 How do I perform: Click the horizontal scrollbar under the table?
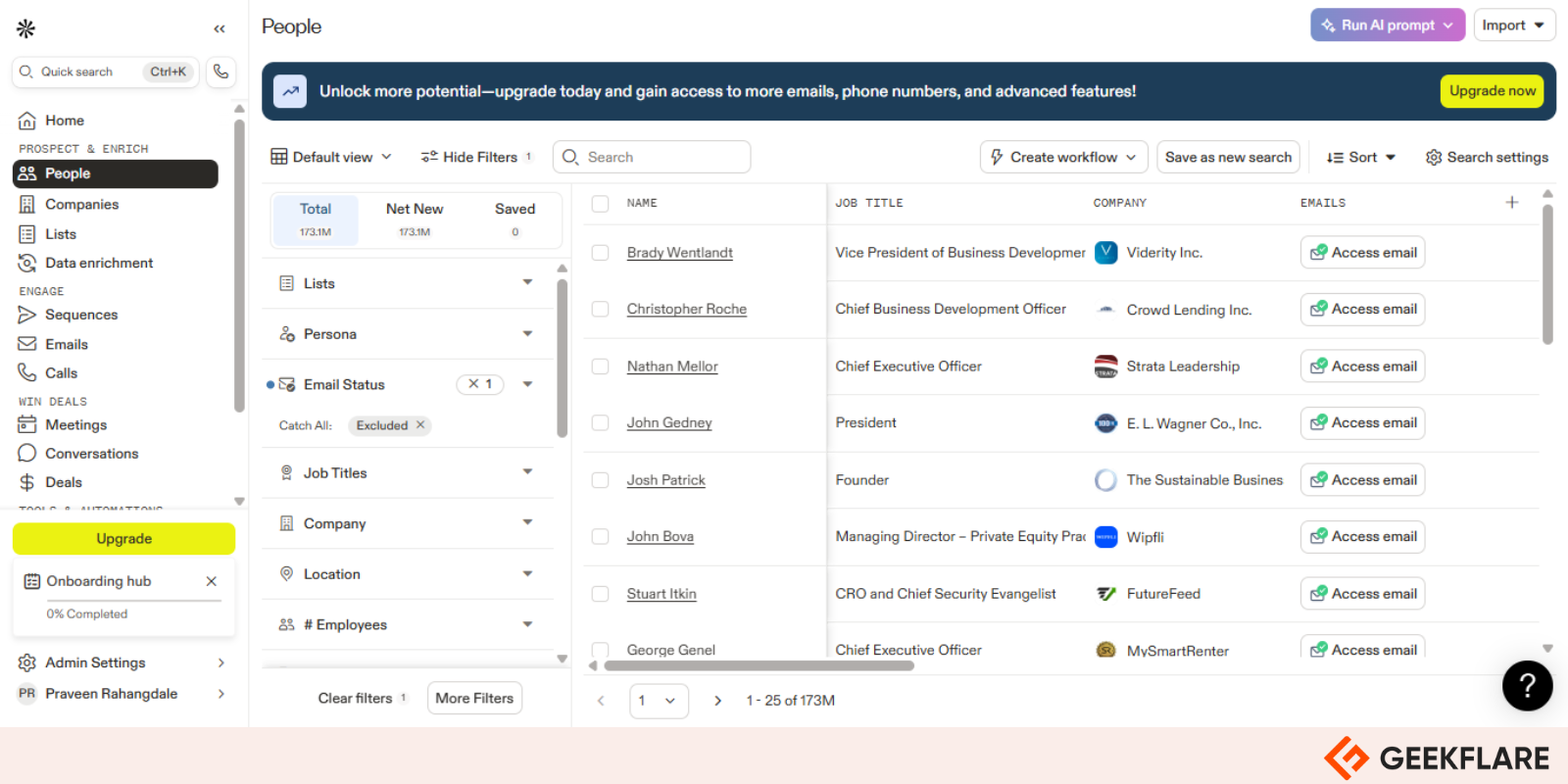pyautogui.click(x=759, y=665)
